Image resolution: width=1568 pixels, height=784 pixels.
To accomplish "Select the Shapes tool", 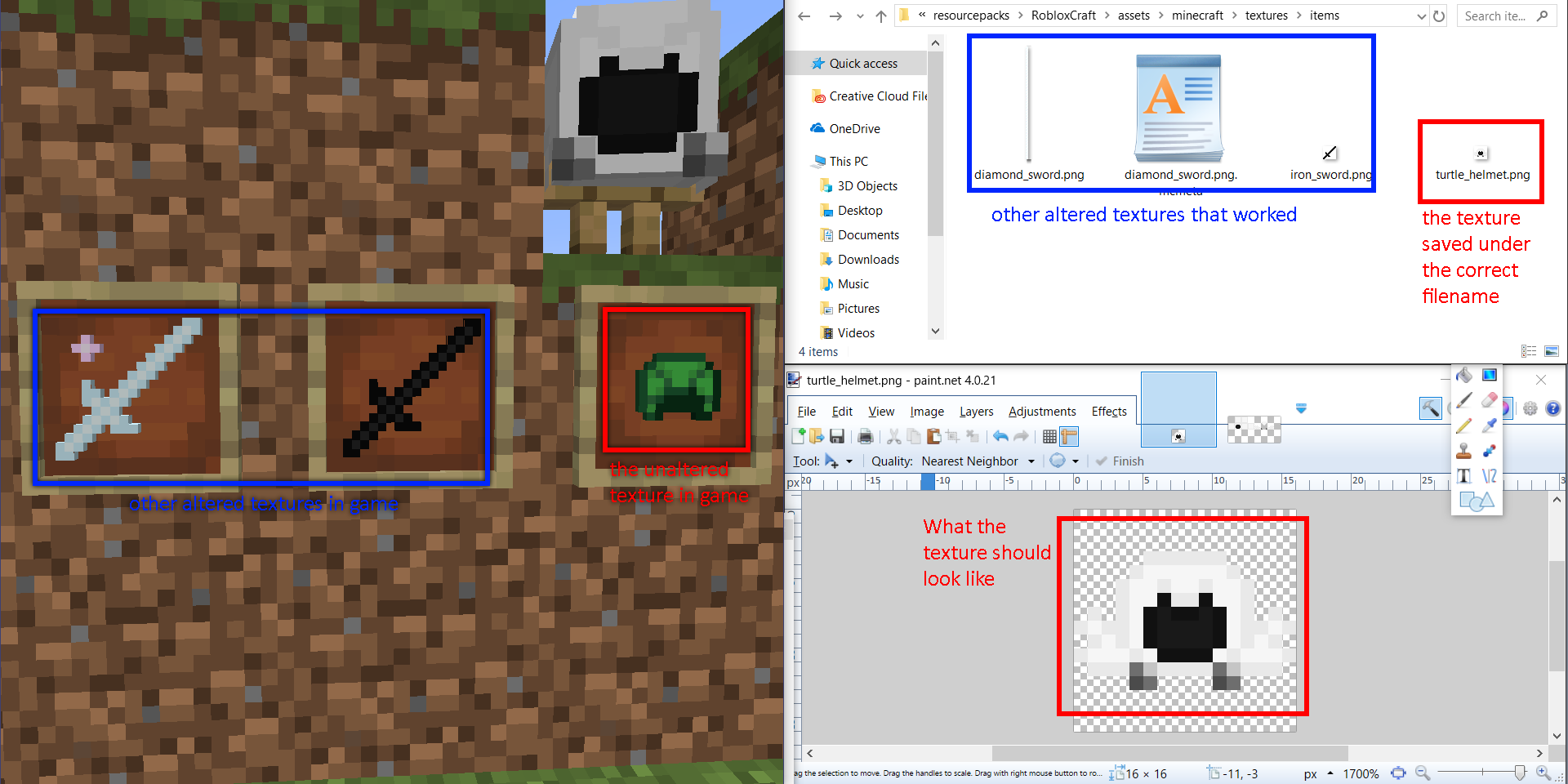I will pos(1477,501).
